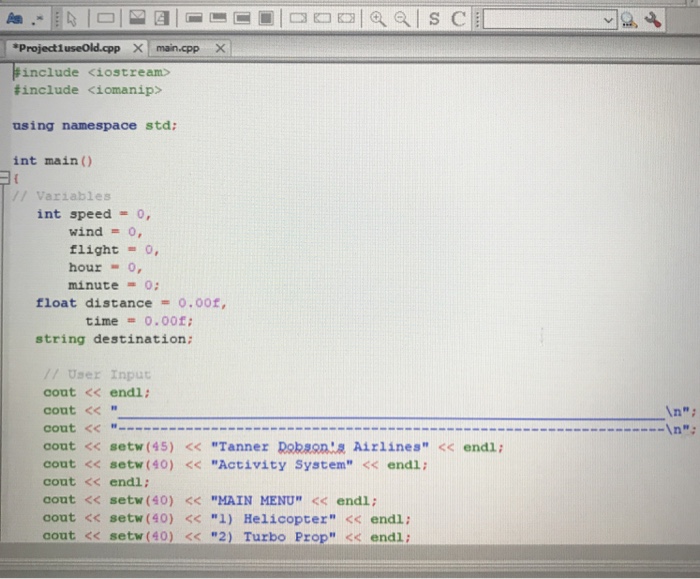
Task: Zoom in with the magnifier plus icon
Action: pos(378,19)
